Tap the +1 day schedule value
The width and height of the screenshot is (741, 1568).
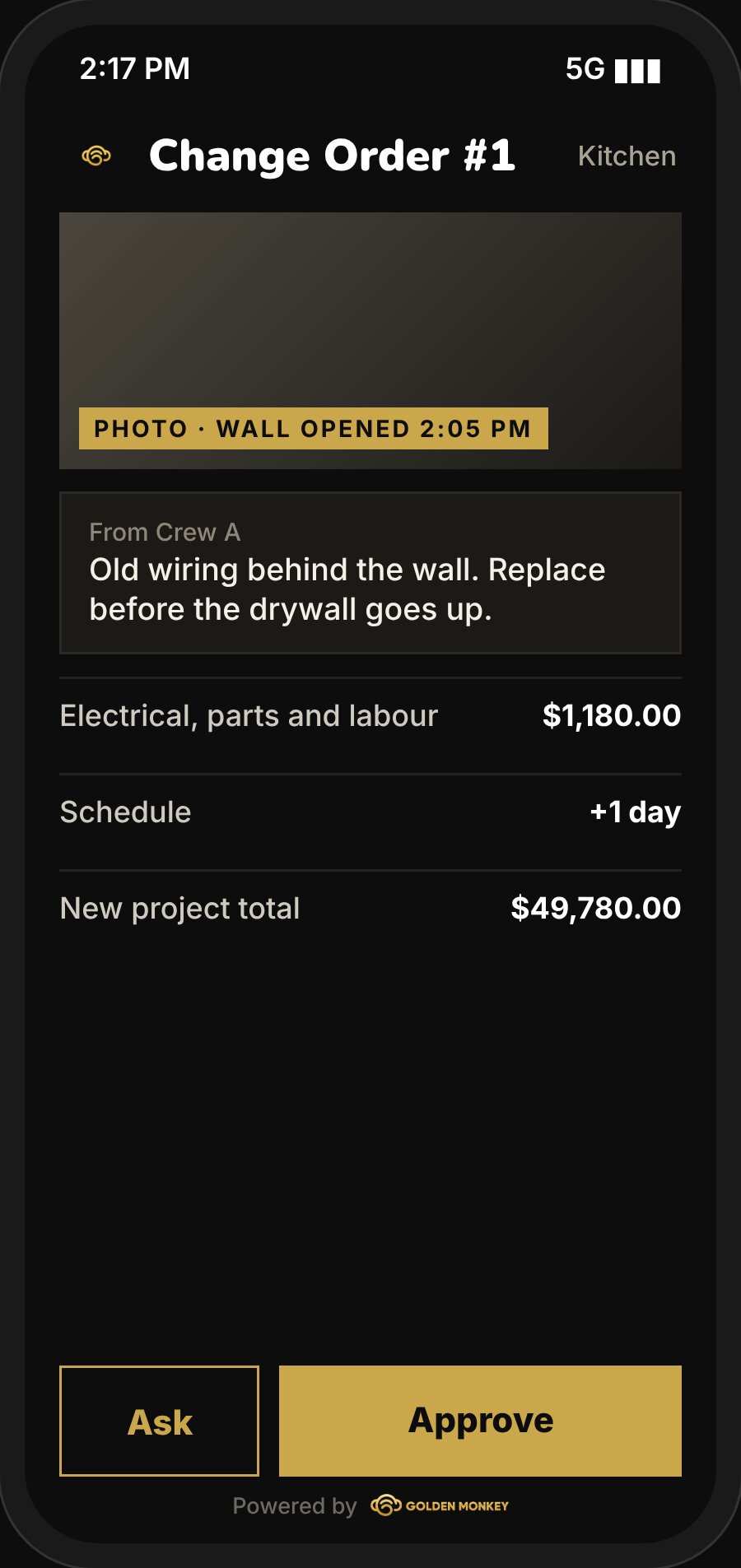point(636,812)
